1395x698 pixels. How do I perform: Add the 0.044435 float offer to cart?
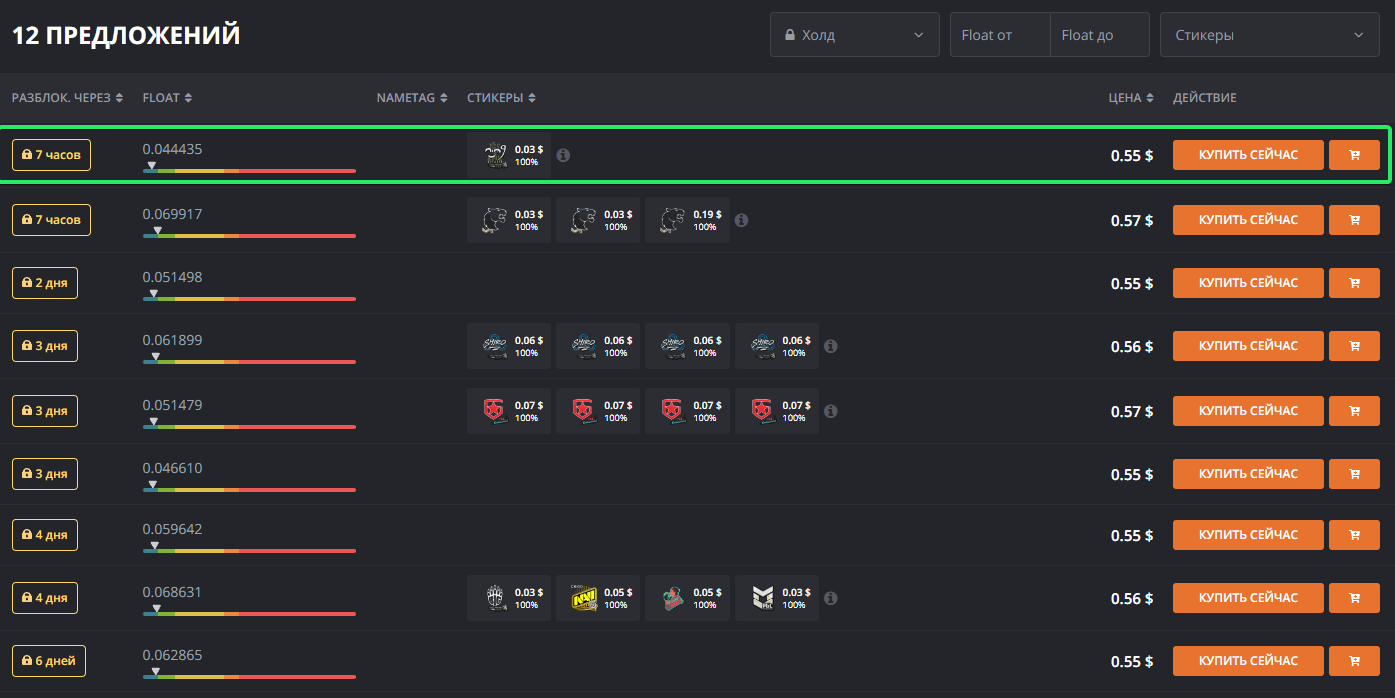(1354, 155)
